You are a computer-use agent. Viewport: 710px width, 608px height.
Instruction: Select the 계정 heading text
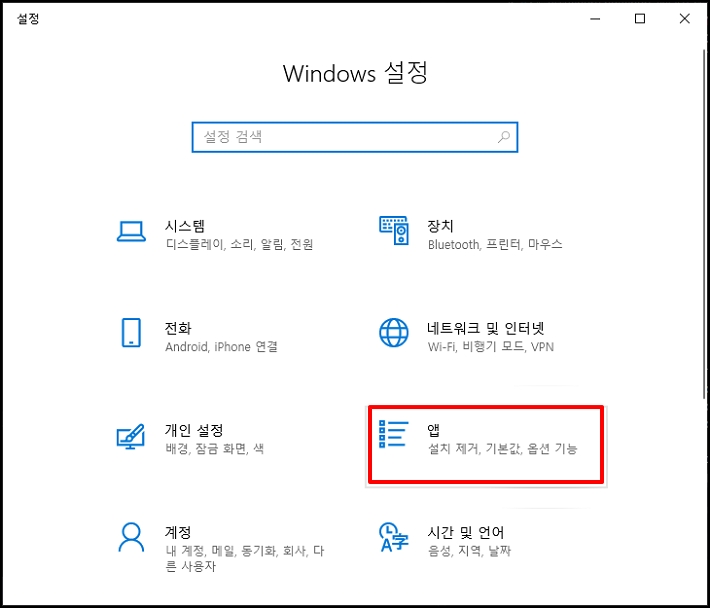178,532
